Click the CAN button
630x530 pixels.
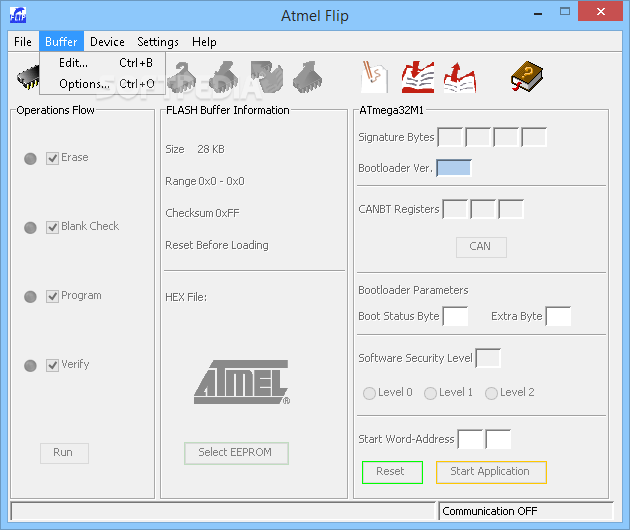(481, 247)
